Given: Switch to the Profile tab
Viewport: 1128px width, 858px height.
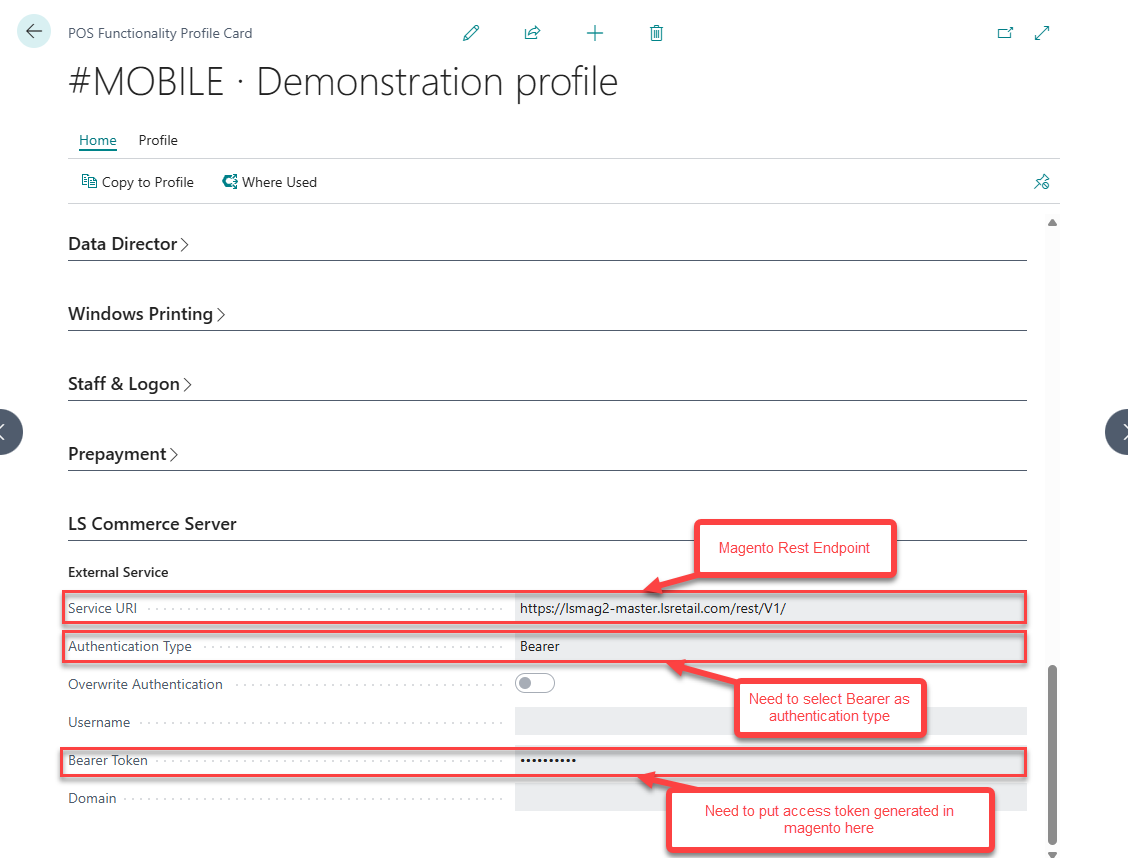Looking at the screenshot, I should (158, 140).
